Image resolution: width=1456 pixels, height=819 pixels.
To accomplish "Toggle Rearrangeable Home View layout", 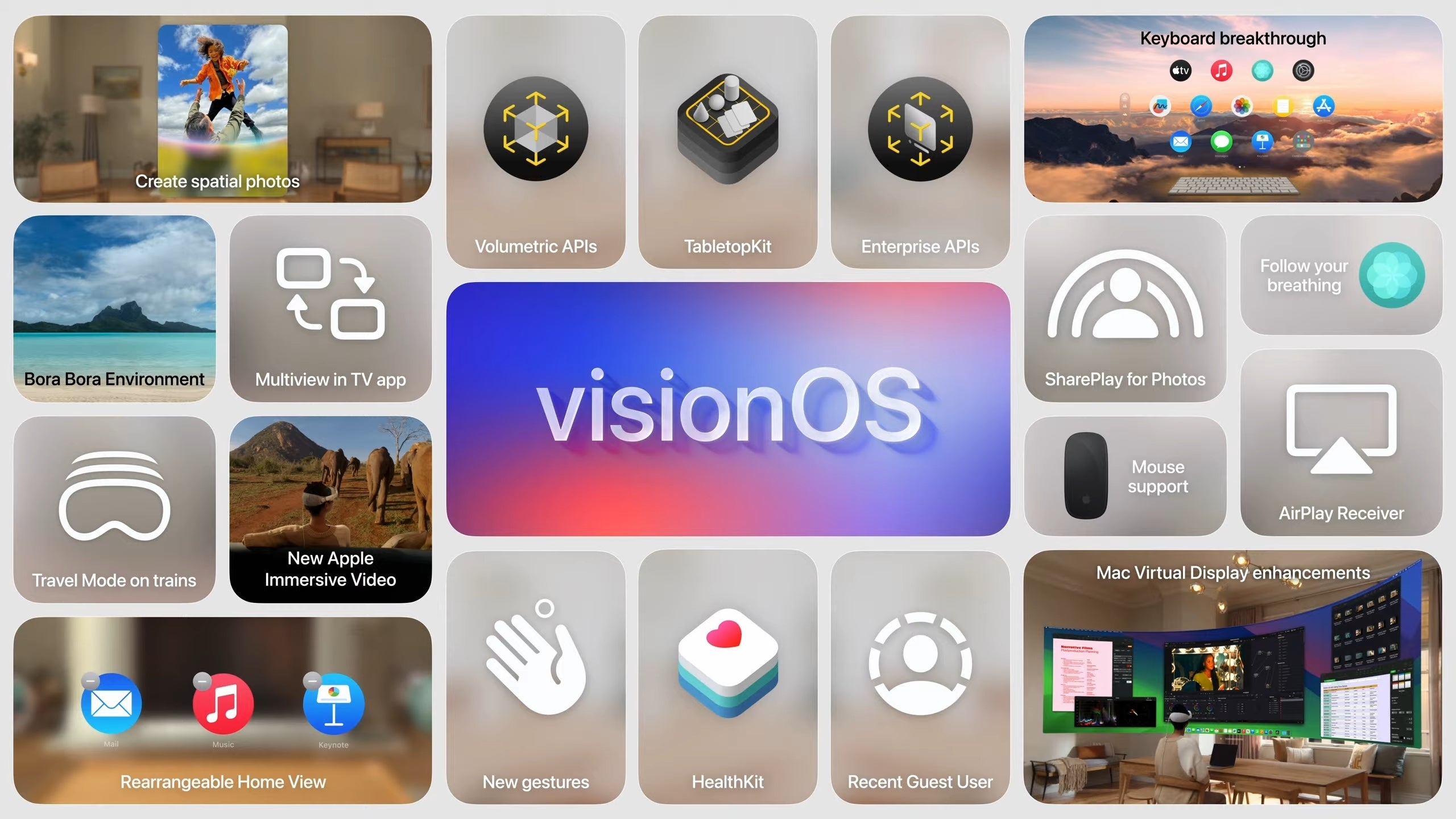I will point(222,712).
